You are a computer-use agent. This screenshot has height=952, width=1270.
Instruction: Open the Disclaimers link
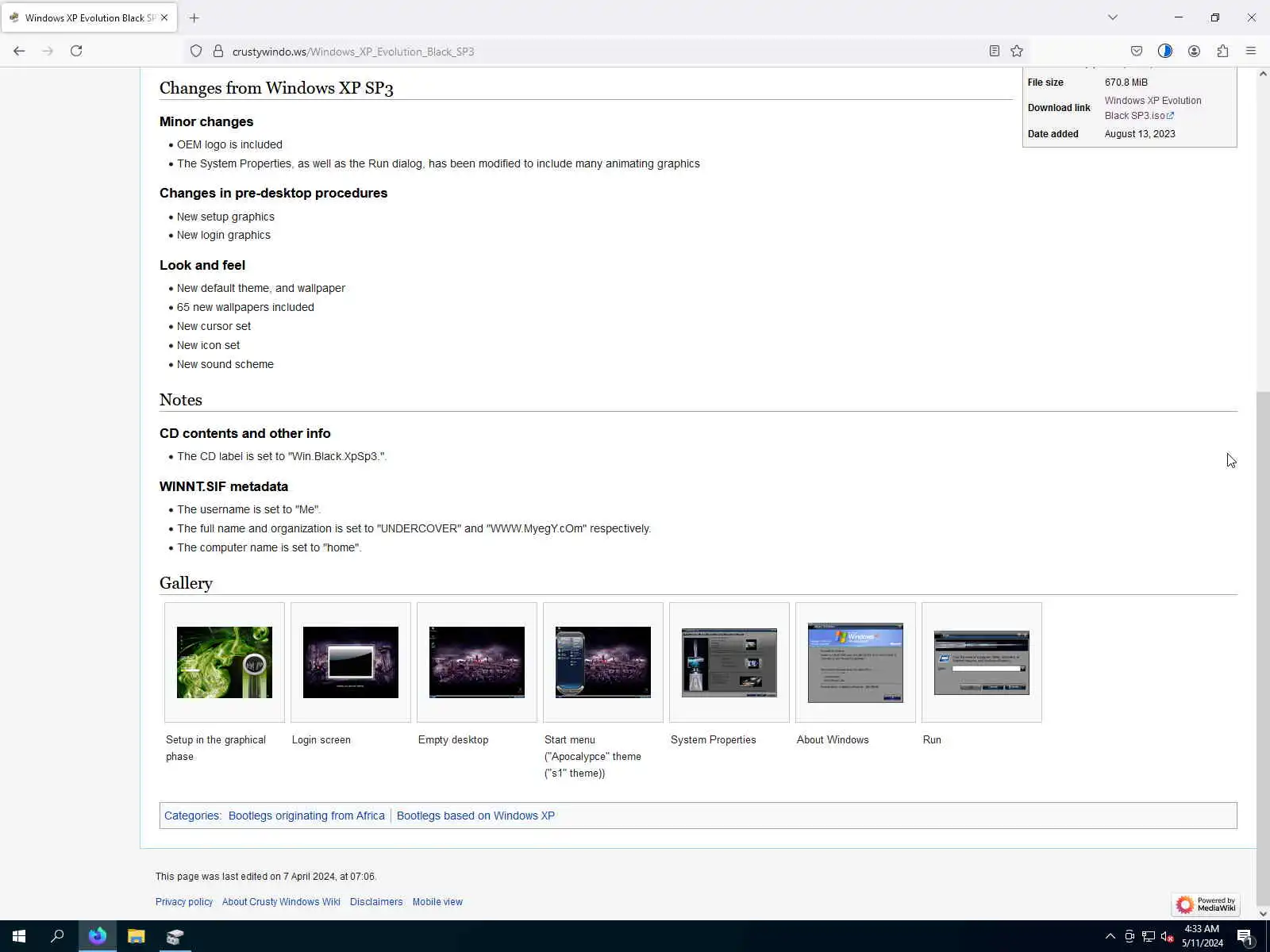pos(376,902)
